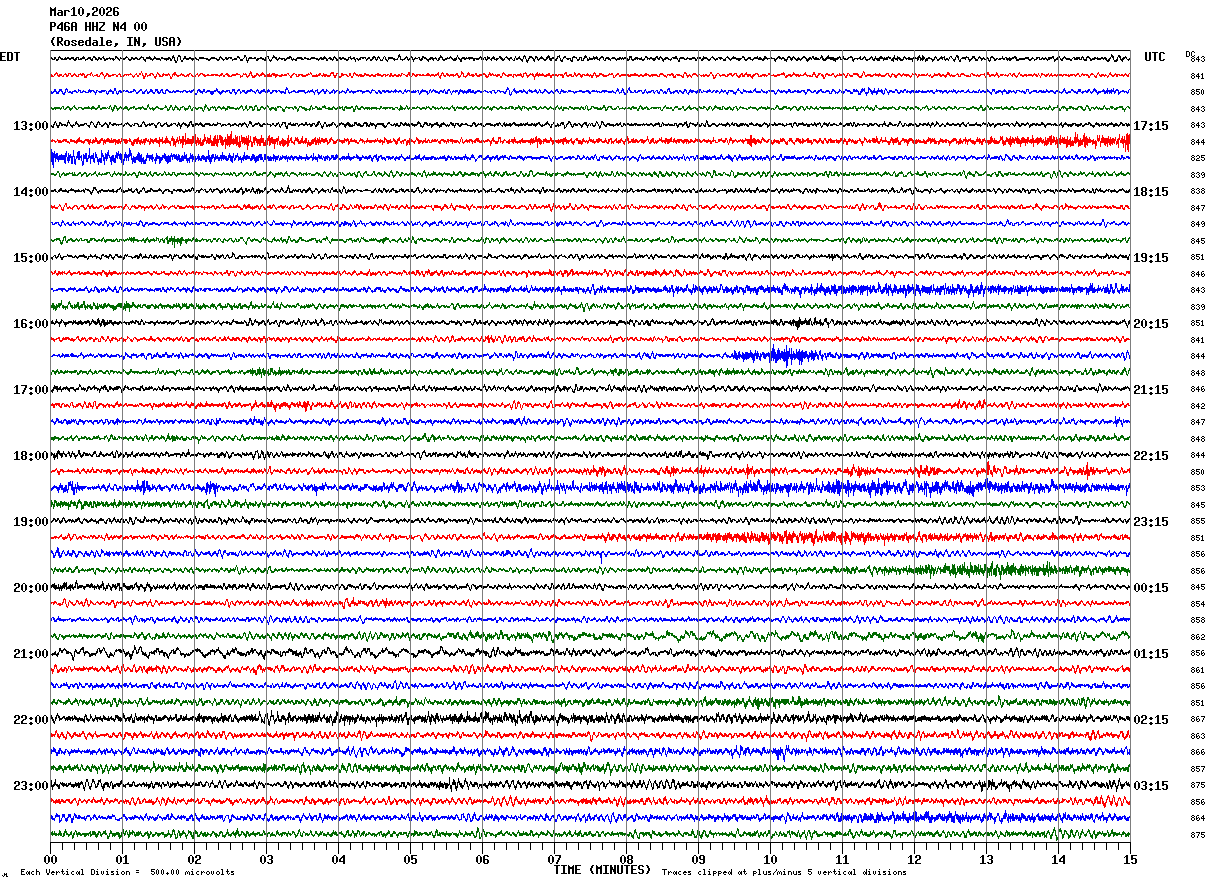Click the minute "09" tick label on the time axis
Screen dimensions: 1210x886
(x=698, y=860)
